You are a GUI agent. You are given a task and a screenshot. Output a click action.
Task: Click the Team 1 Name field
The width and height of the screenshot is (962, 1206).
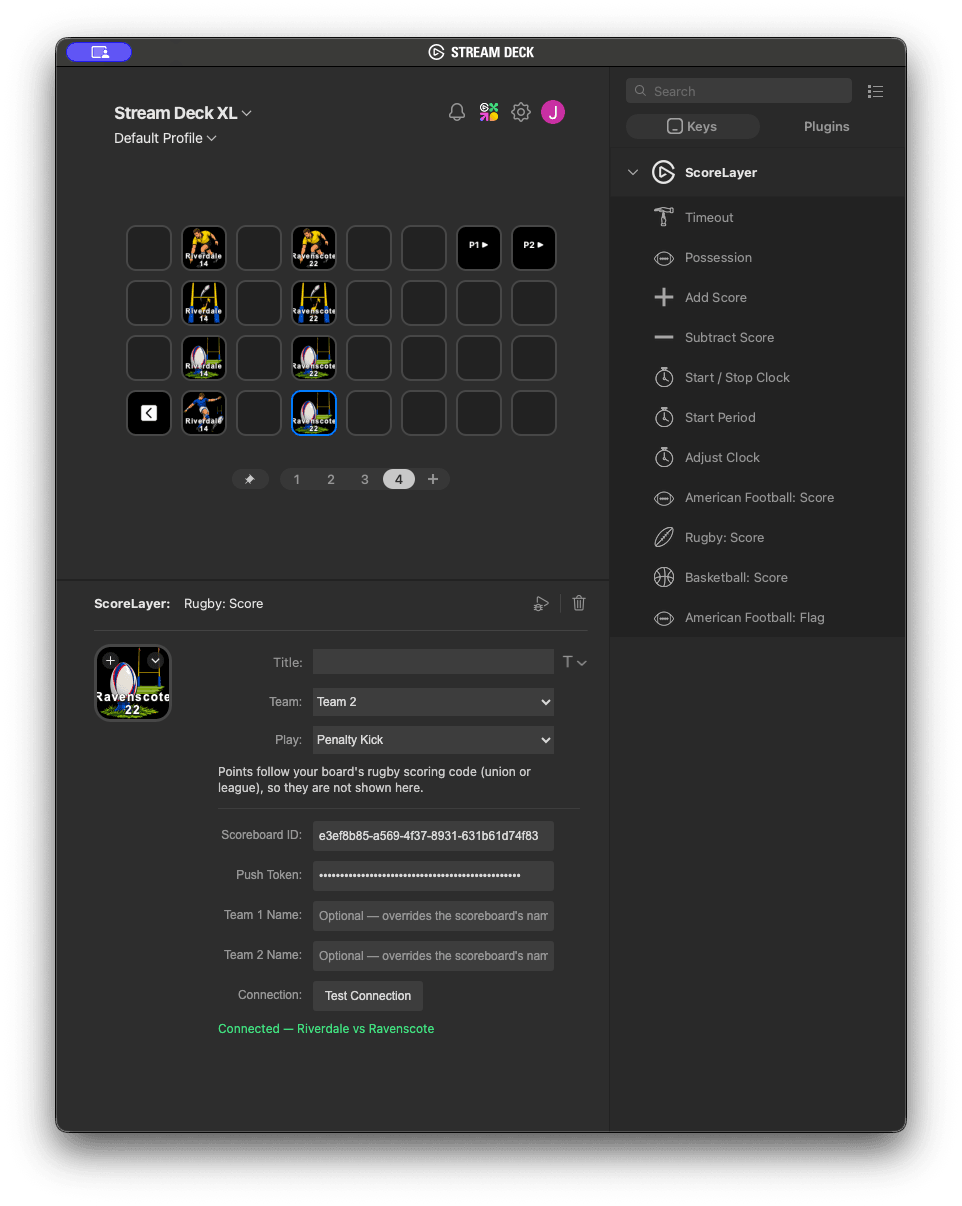coord(433,916)
